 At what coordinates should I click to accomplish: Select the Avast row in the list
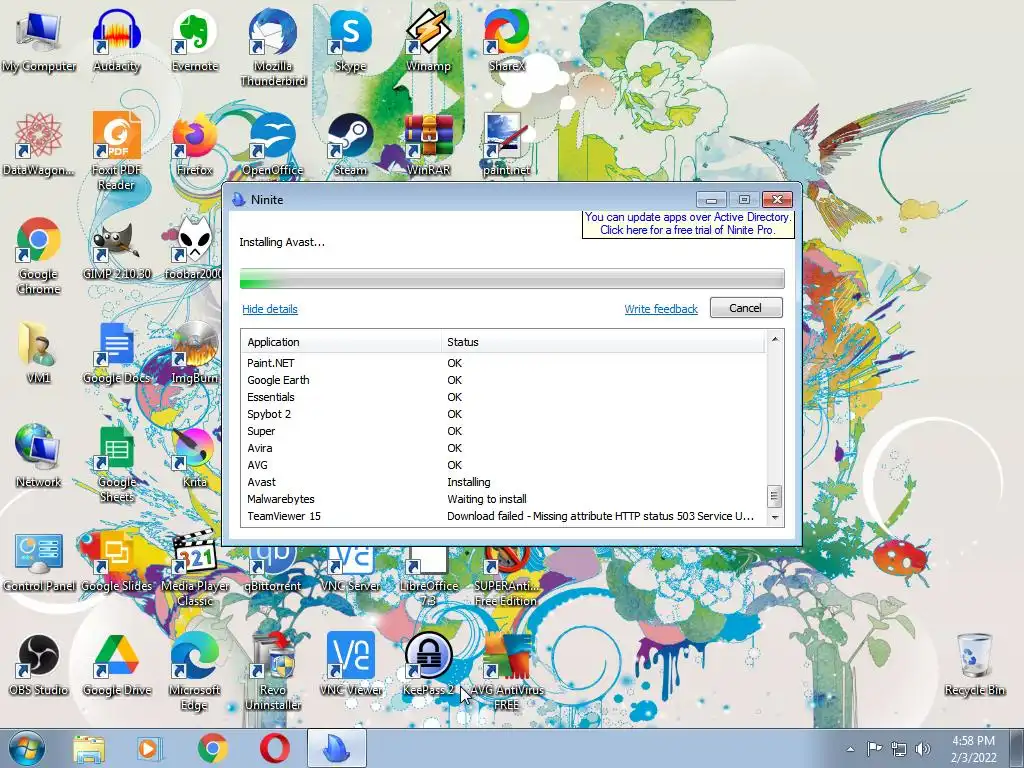coord(504,482)
